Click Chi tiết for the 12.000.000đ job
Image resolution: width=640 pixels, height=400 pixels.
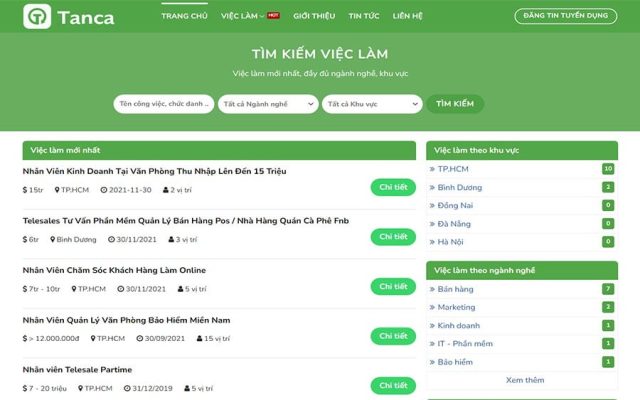point(393,336)
